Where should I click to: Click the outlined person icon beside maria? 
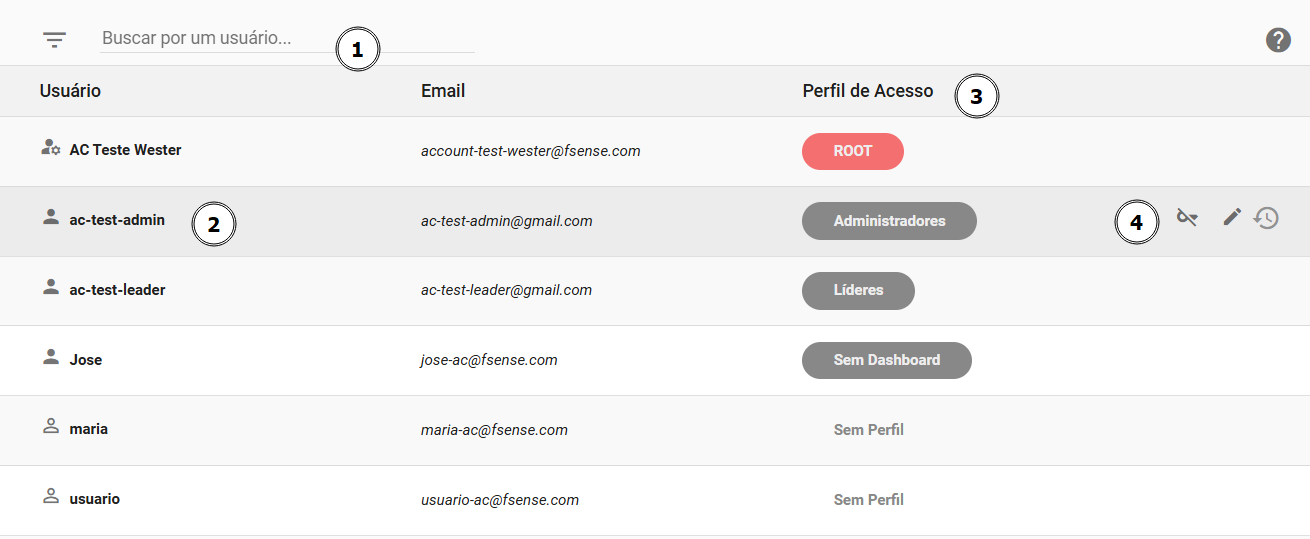click(51, 426)
